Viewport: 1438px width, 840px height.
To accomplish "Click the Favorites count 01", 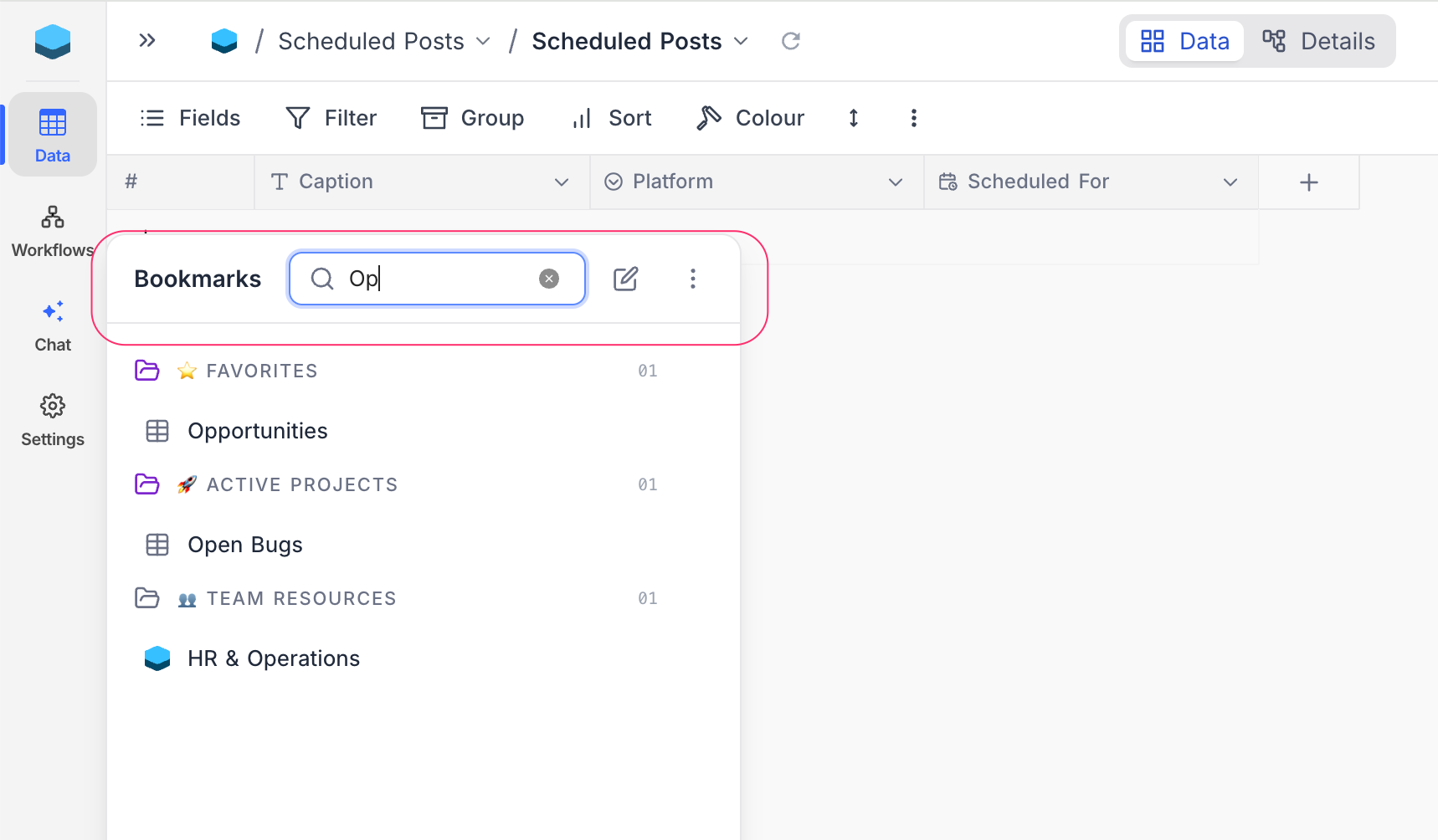I will [648, 371].
